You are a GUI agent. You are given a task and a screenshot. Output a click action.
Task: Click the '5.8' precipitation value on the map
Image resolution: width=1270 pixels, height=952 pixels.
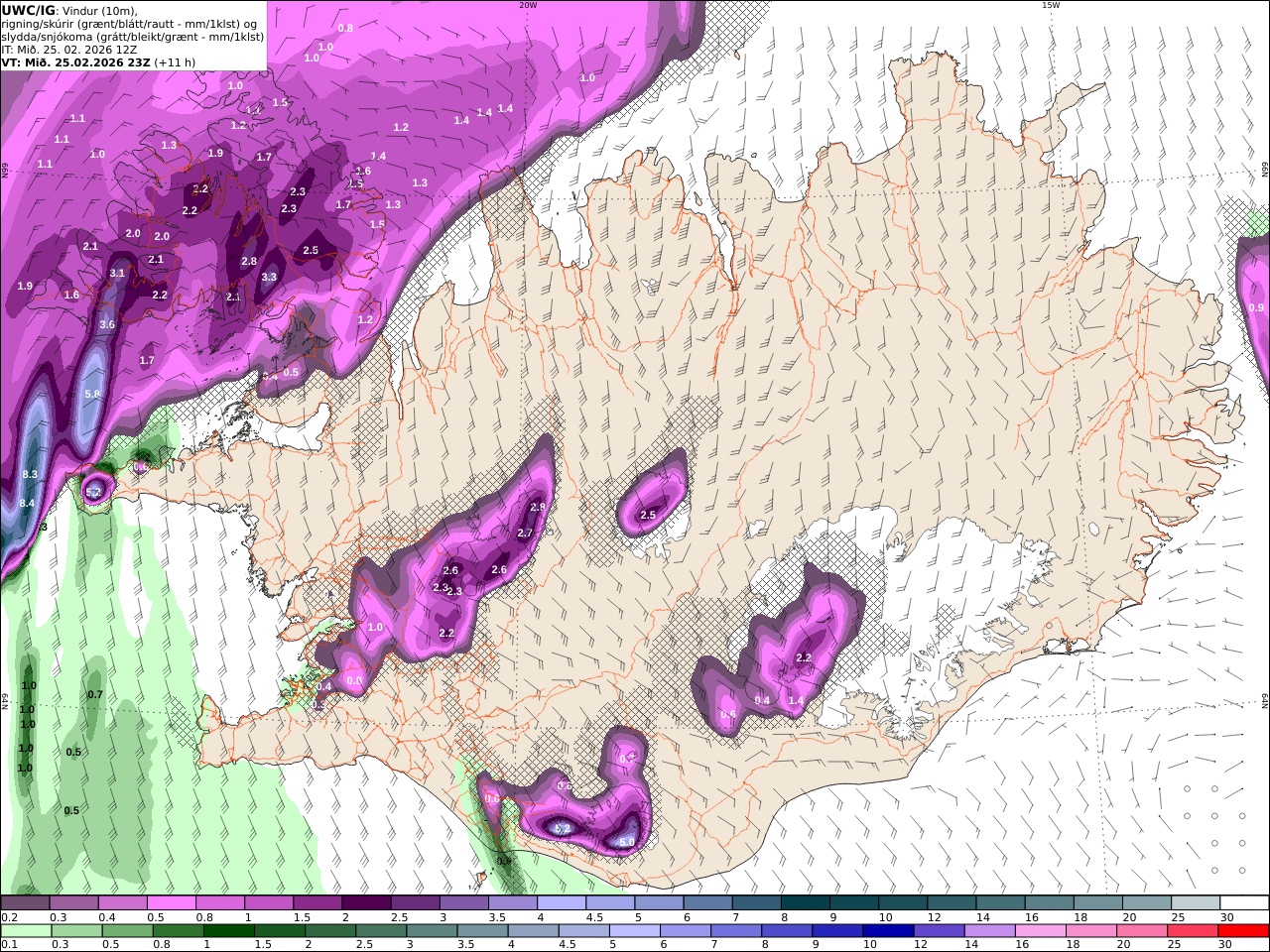[93, 394]
